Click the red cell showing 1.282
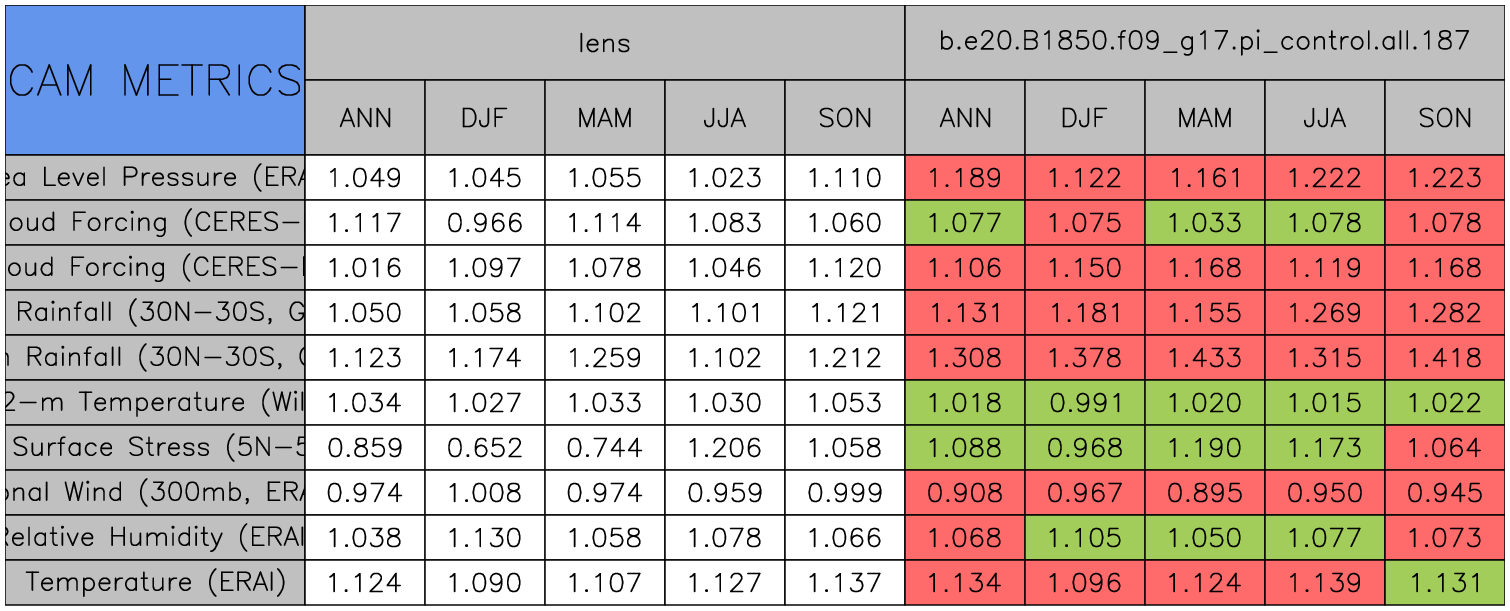Viewport: 1510px width, 611px height. [x=1444, y=313]
